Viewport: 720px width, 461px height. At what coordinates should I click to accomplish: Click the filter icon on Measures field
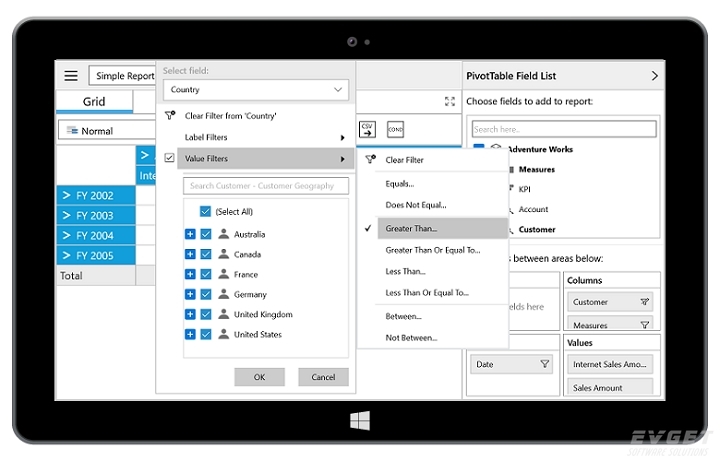644,325
